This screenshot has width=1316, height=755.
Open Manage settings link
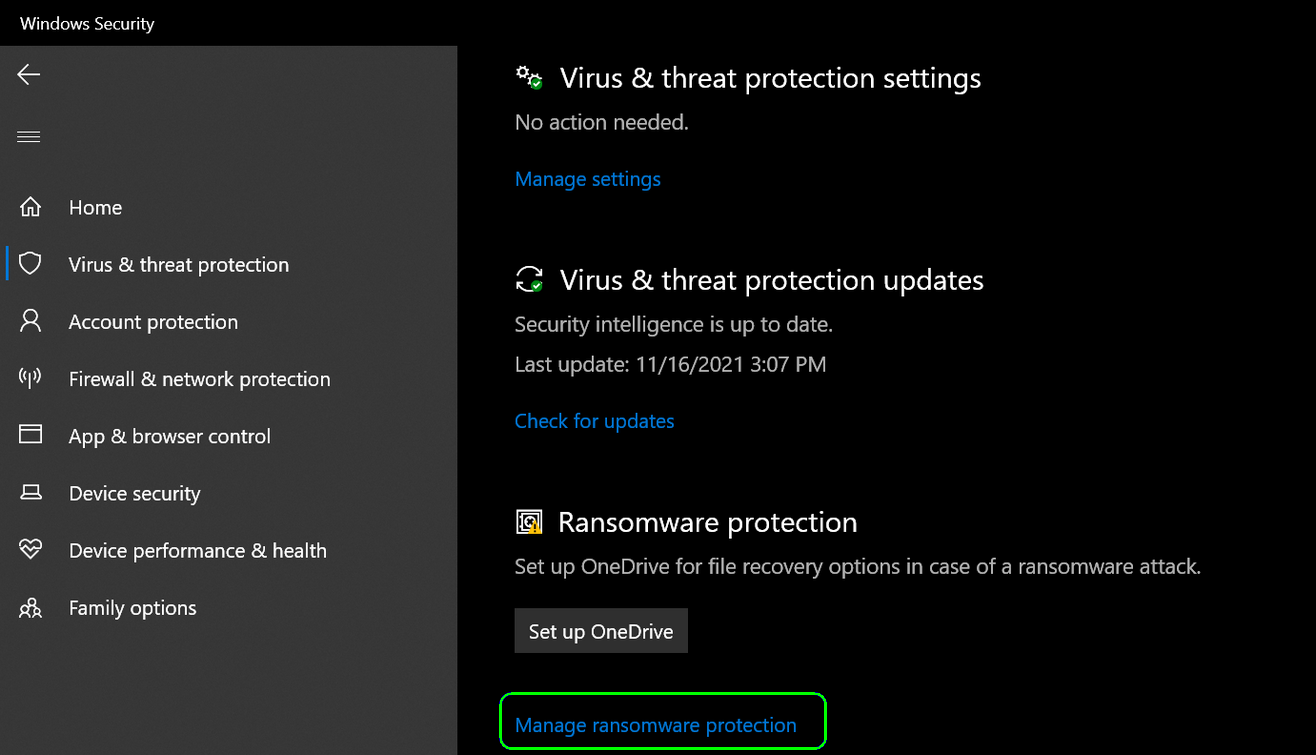[587, 179]
